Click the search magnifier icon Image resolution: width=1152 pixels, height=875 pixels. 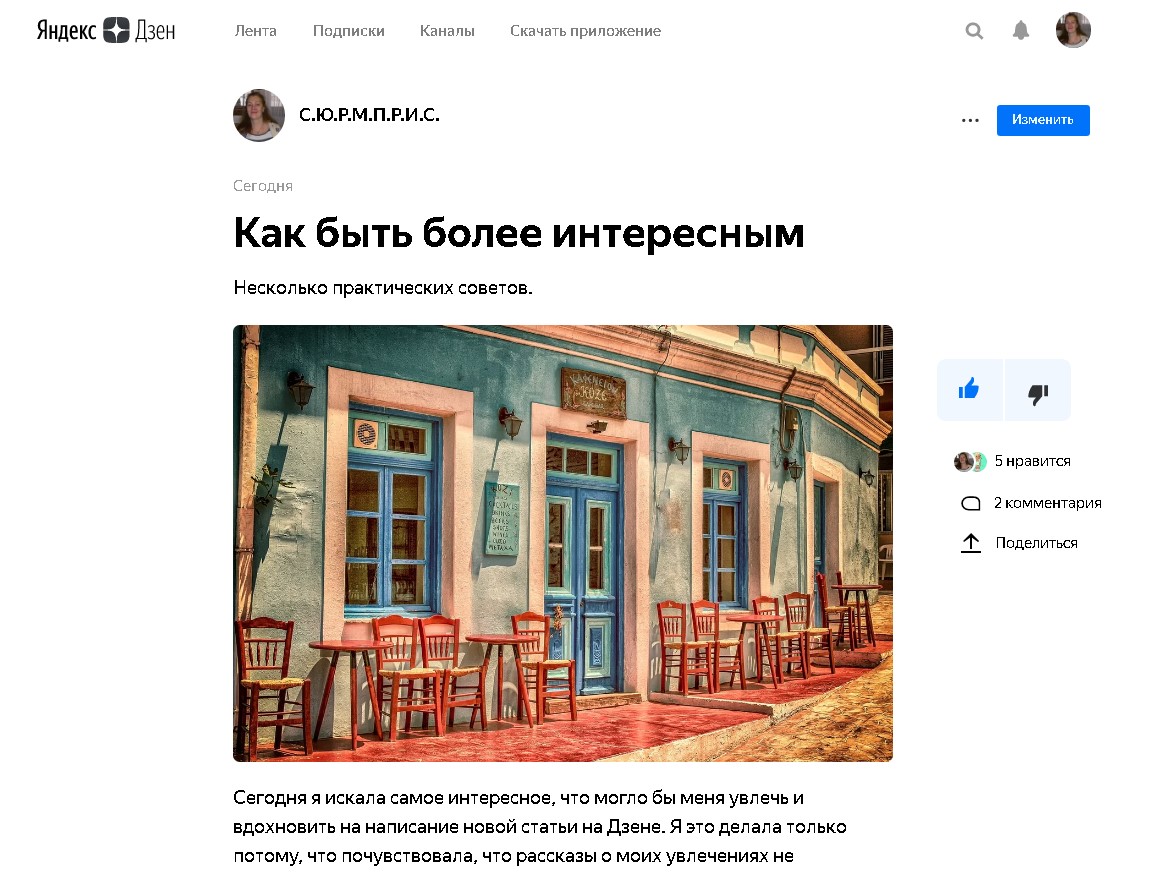coord(974,31)
